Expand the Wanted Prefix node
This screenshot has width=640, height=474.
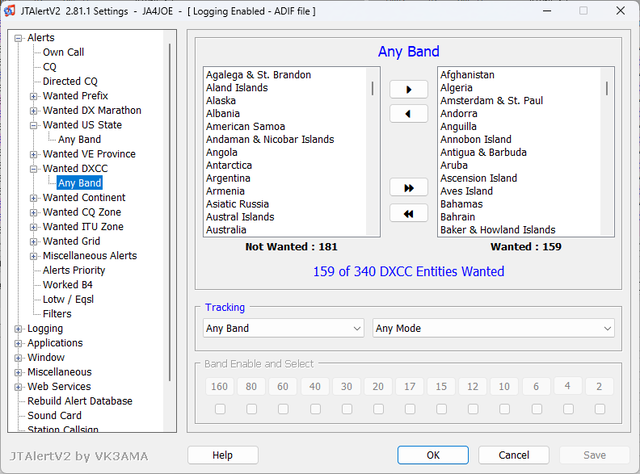click(33, 96)
